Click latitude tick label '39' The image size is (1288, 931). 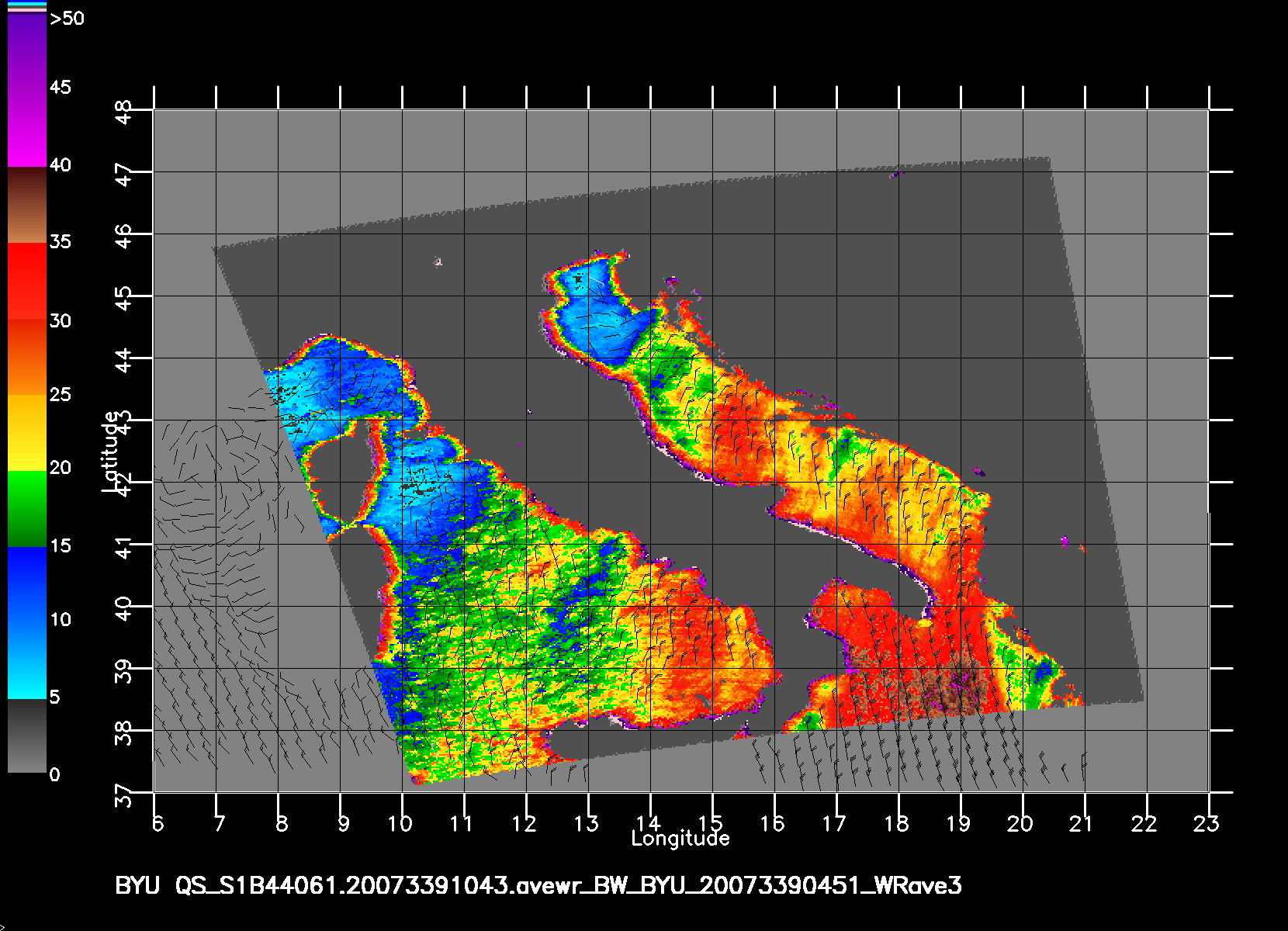pyautogui.click(x=124, y=673)
